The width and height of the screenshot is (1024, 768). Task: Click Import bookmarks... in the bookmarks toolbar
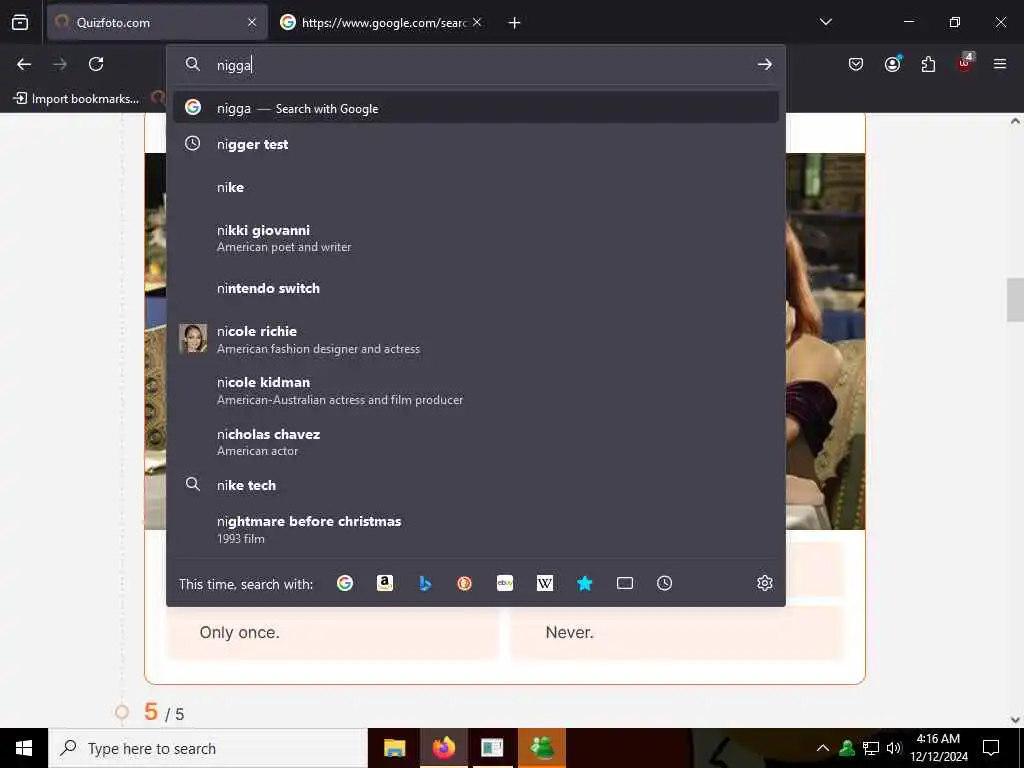coord(76,99)
